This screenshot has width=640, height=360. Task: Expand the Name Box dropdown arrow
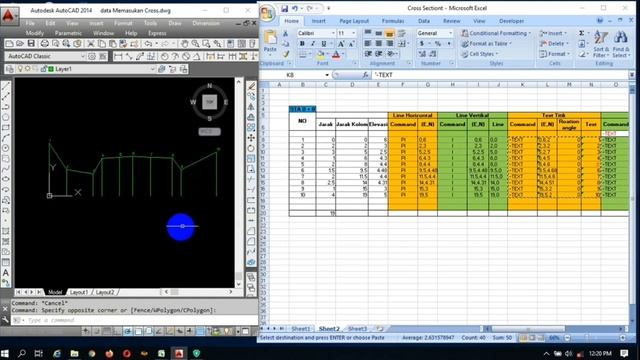click(327, 75)
